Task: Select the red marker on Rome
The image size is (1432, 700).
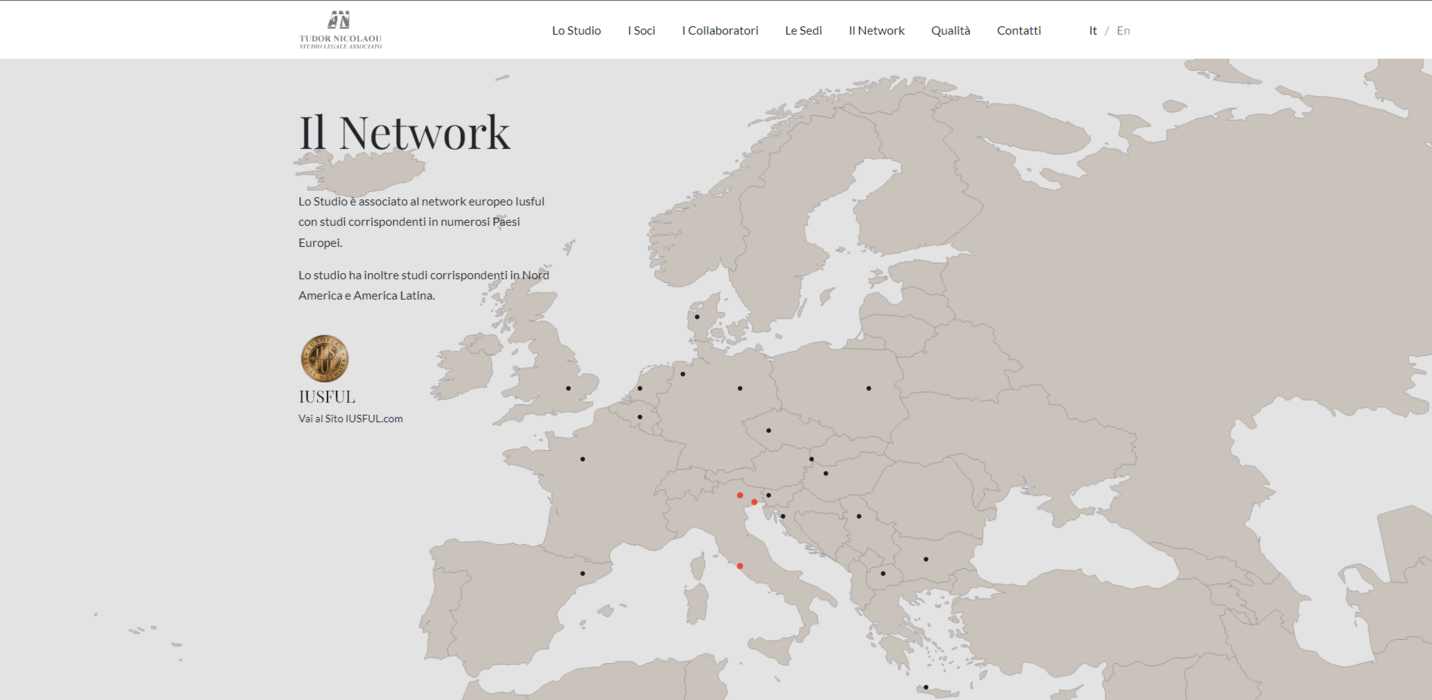Action: [740, 566]
